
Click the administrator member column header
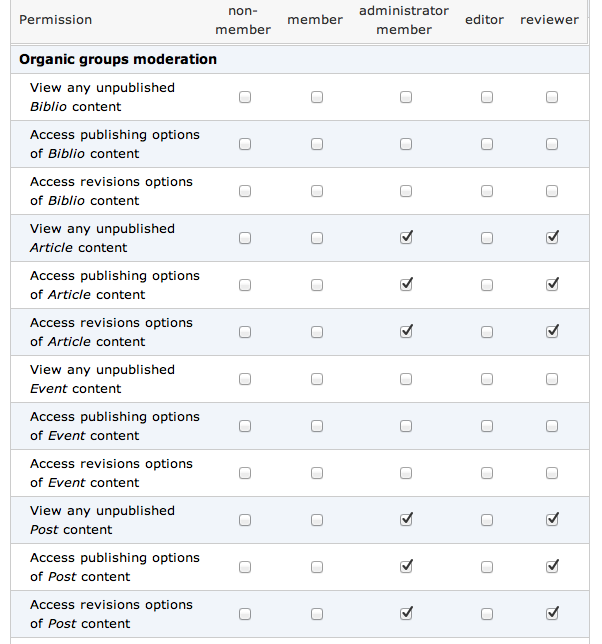click(404, 20)
